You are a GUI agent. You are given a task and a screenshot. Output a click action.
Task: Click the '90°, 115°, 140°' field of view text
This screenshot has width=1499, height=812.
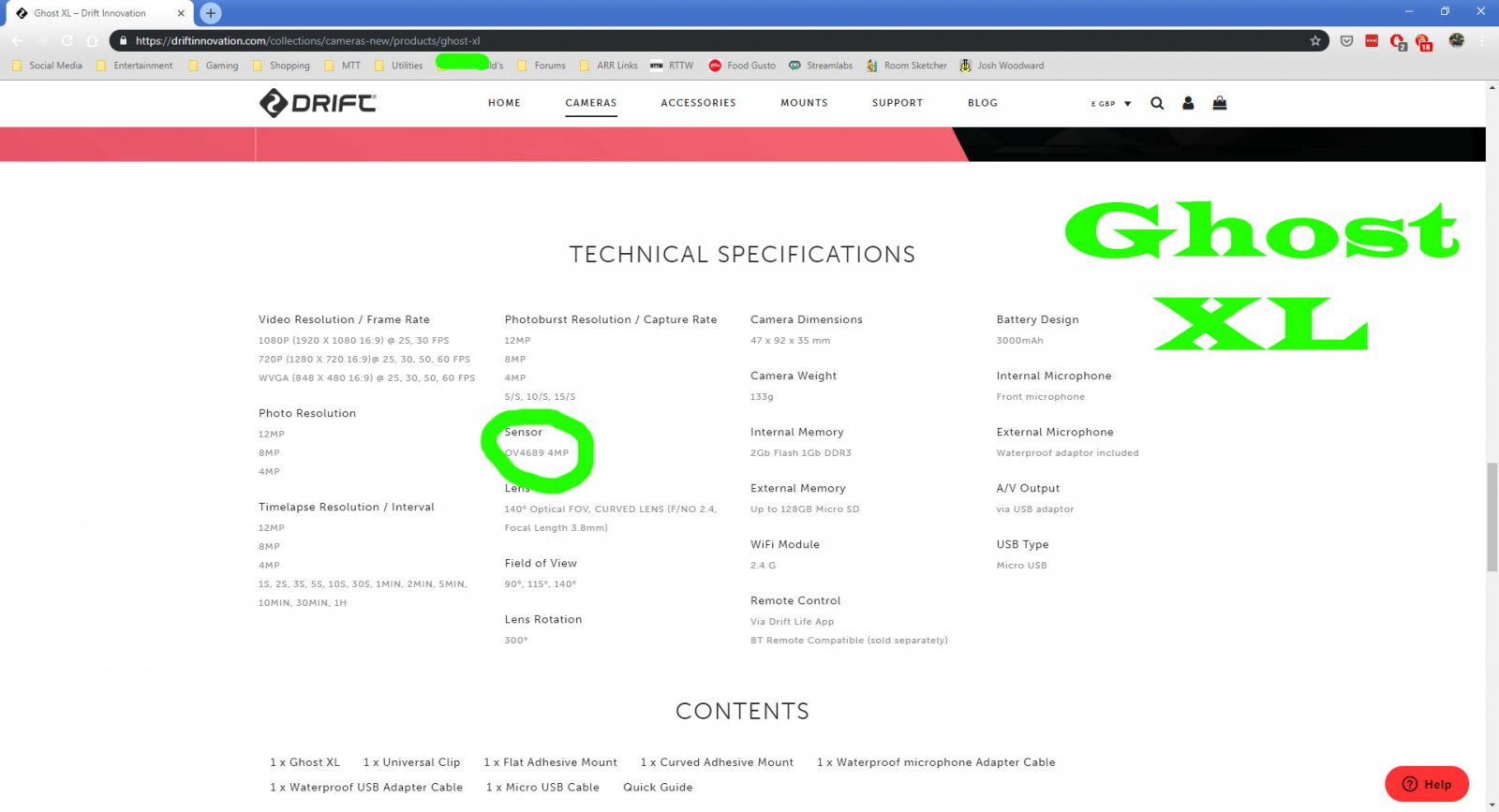tap(541, 584)
